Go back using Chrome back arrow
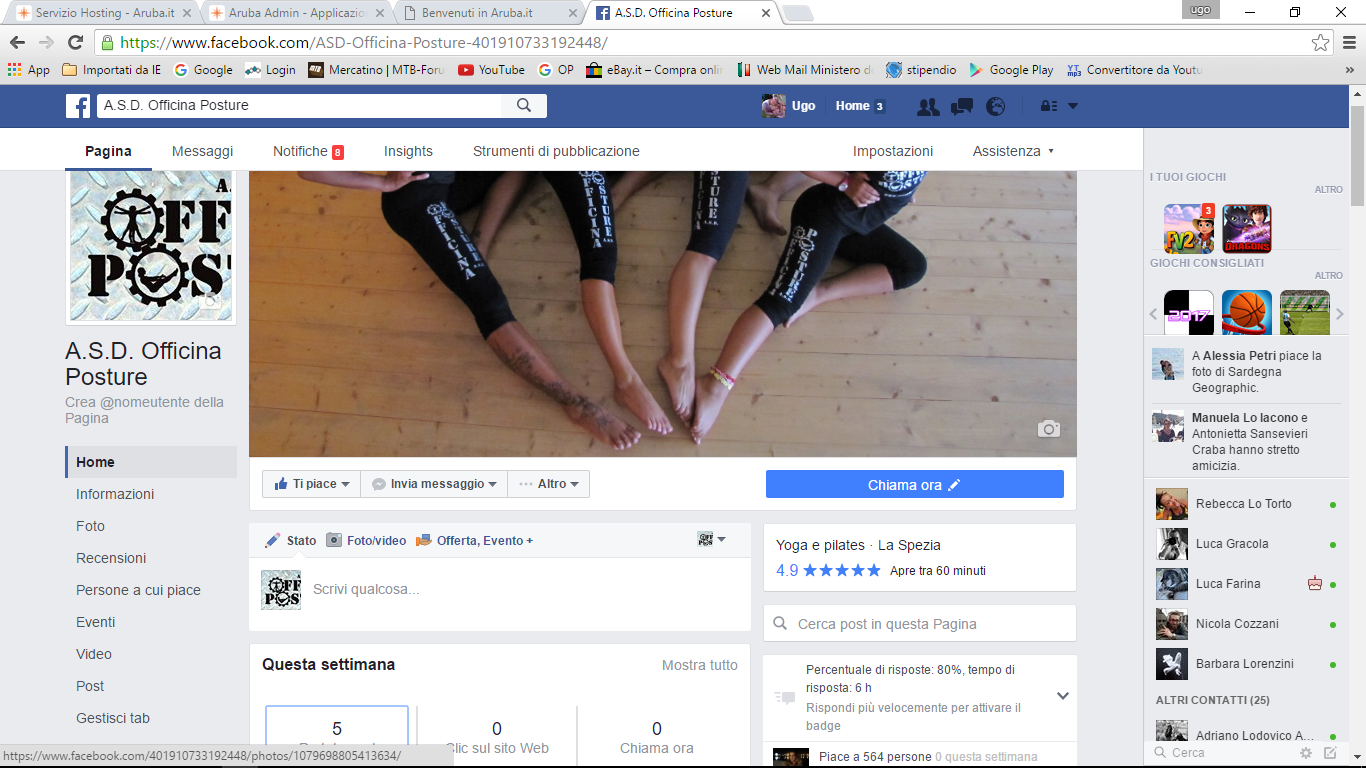Image resolution: width=1366 pixels, height=768 pixels. pos(18,43)
